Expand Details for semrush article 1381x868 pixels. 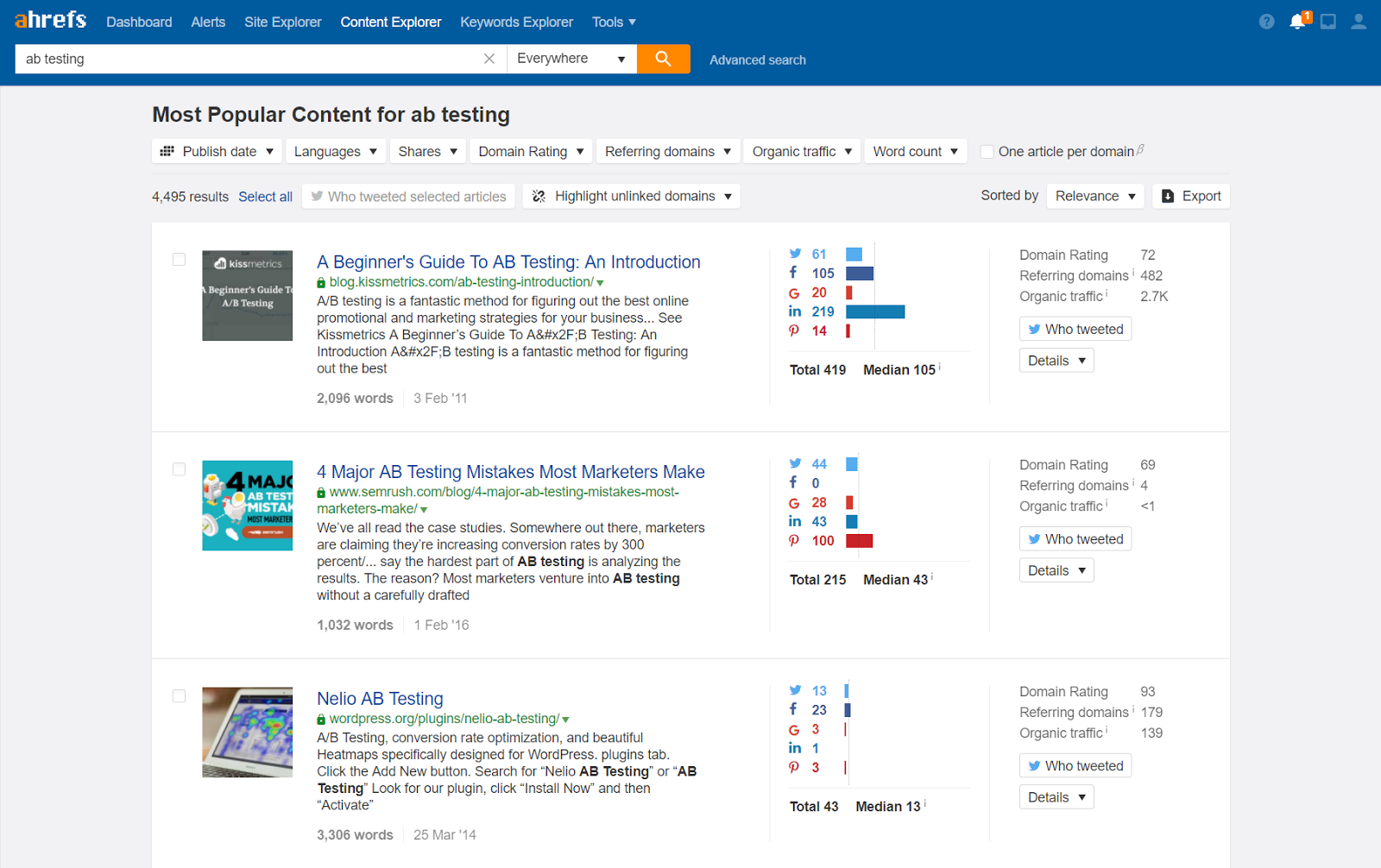tap(1056, 570)
